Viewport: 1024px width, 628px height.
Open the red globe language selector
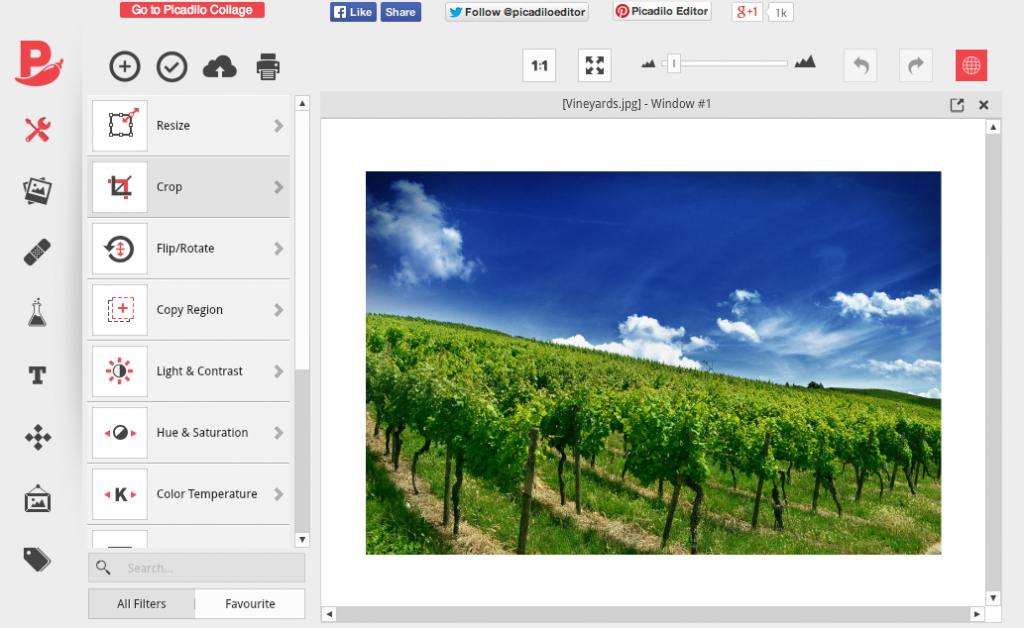click(970, 65)
